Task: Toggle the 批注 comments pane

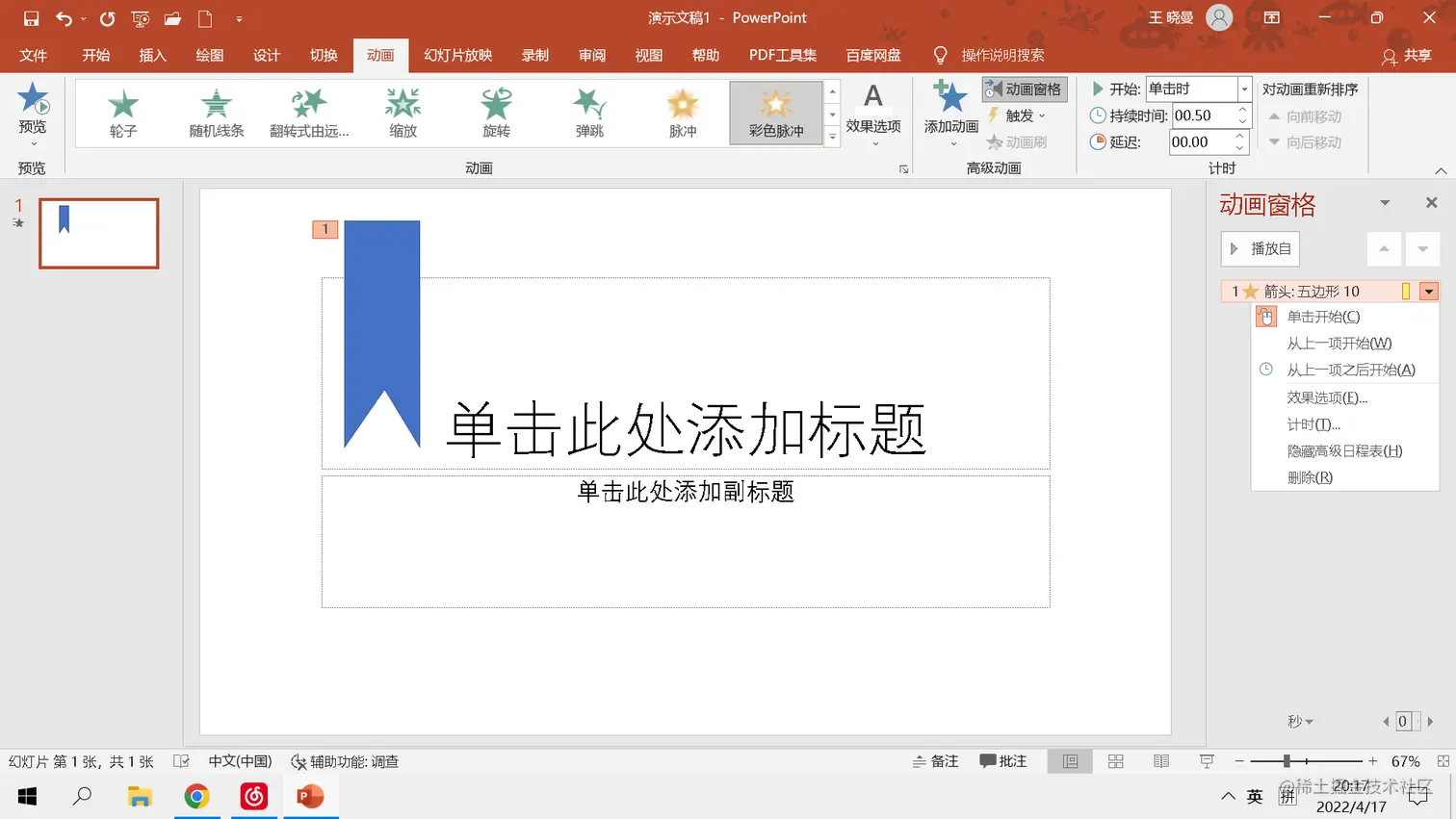Action: [1002, 761]
